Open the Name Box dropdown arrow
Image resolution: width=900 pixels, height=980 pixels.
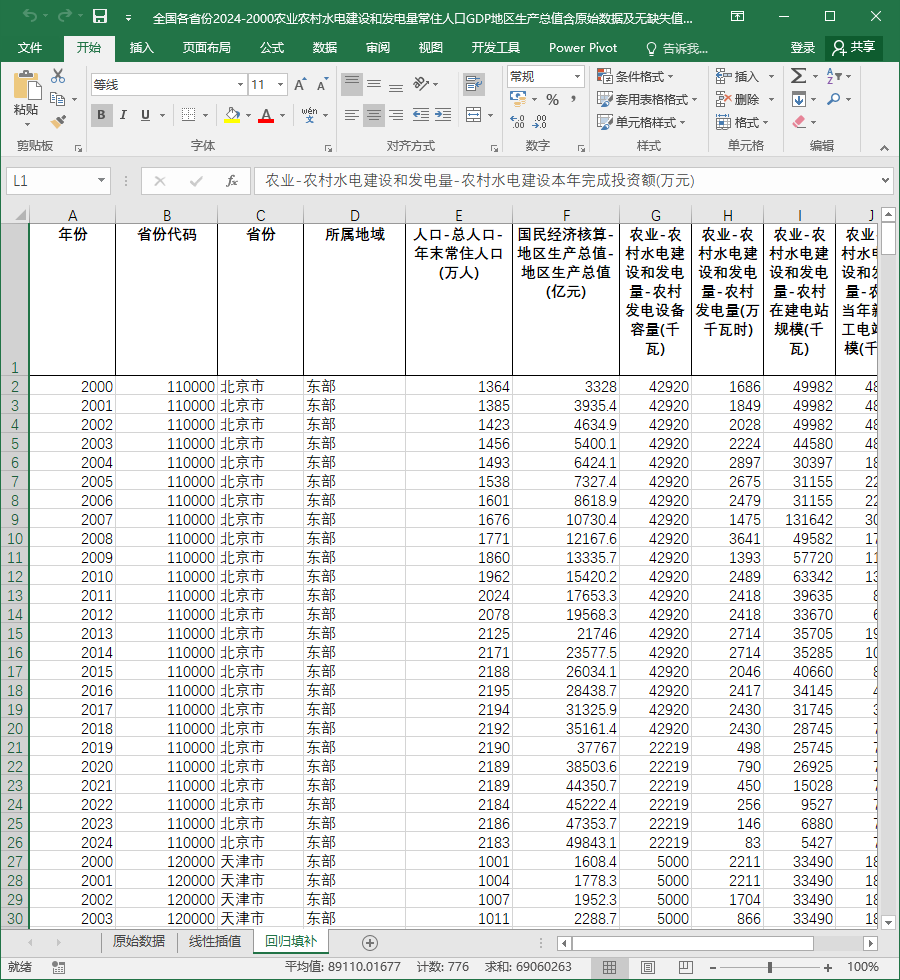point(101,181)
